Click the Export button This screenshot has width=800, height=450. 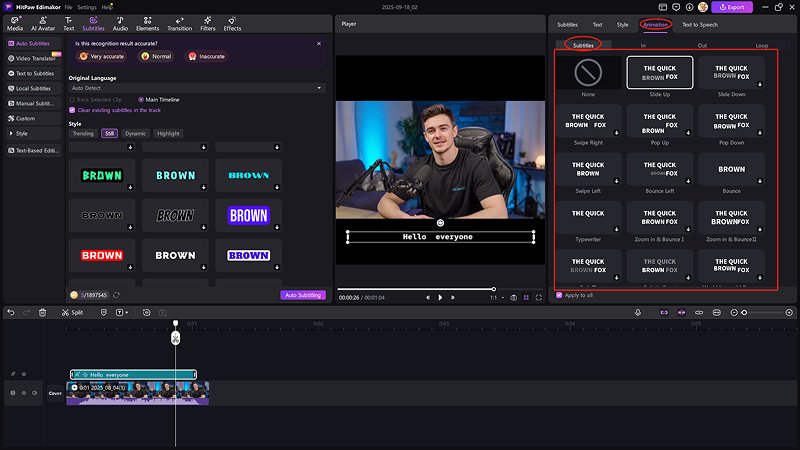(x=731, y=7)
